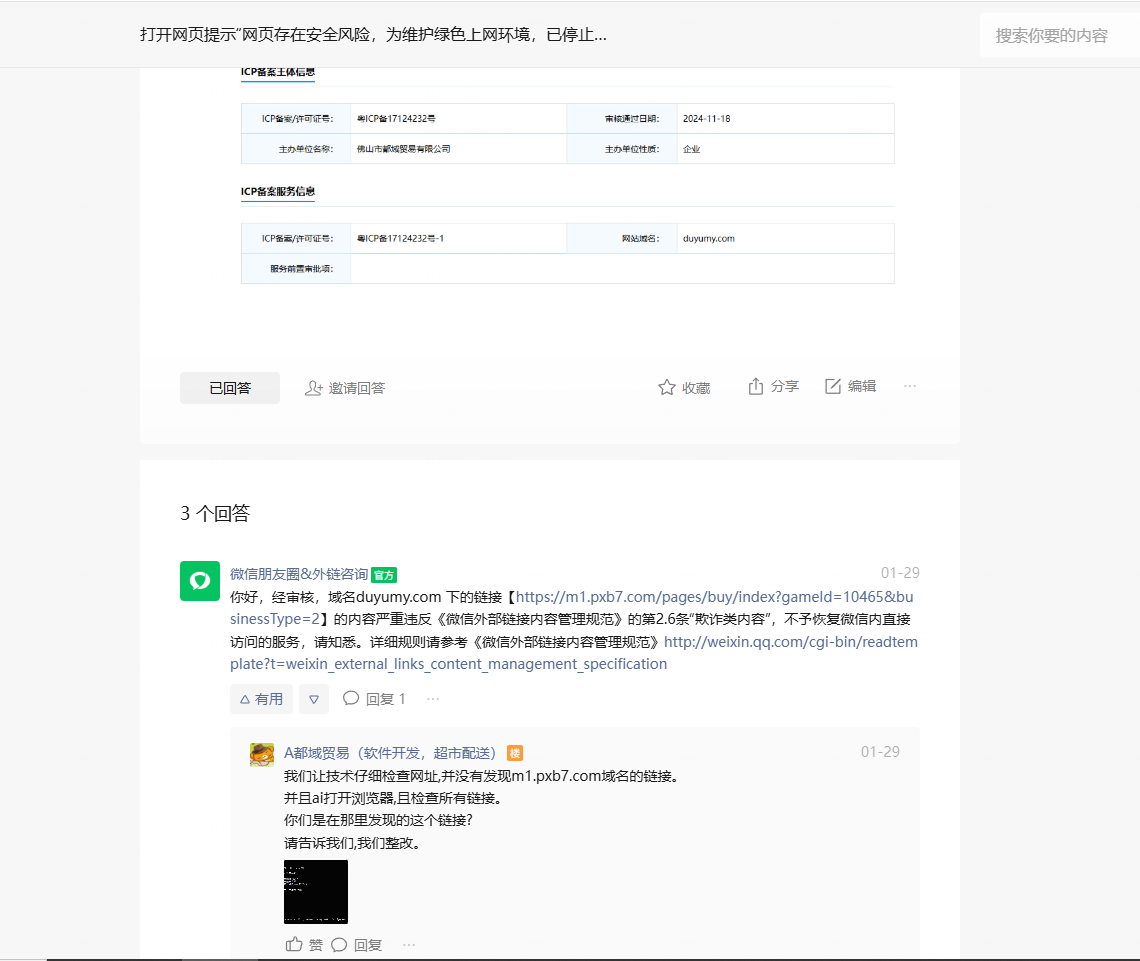The width and height of the screenshot is (1140, 961).
Task: Click the 回复 bubble icon under reply
Action: (339, 945)
